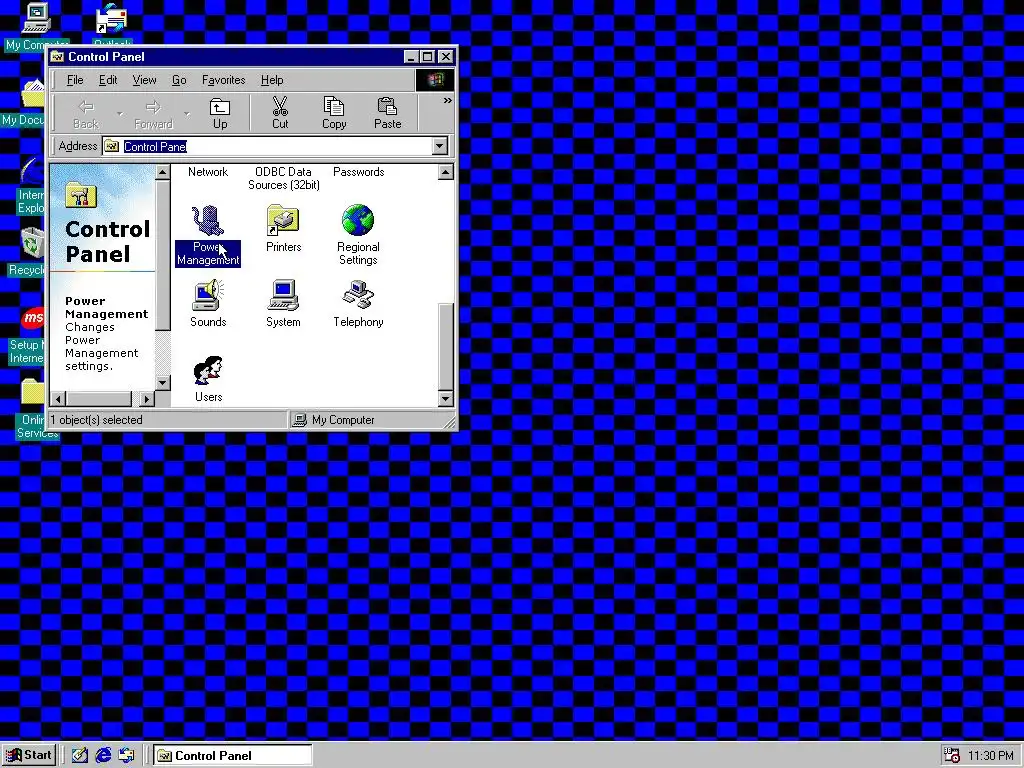1024x768 pixels.
Task: Click the Control Panel title bar icon
Action: tap(58, 56)
